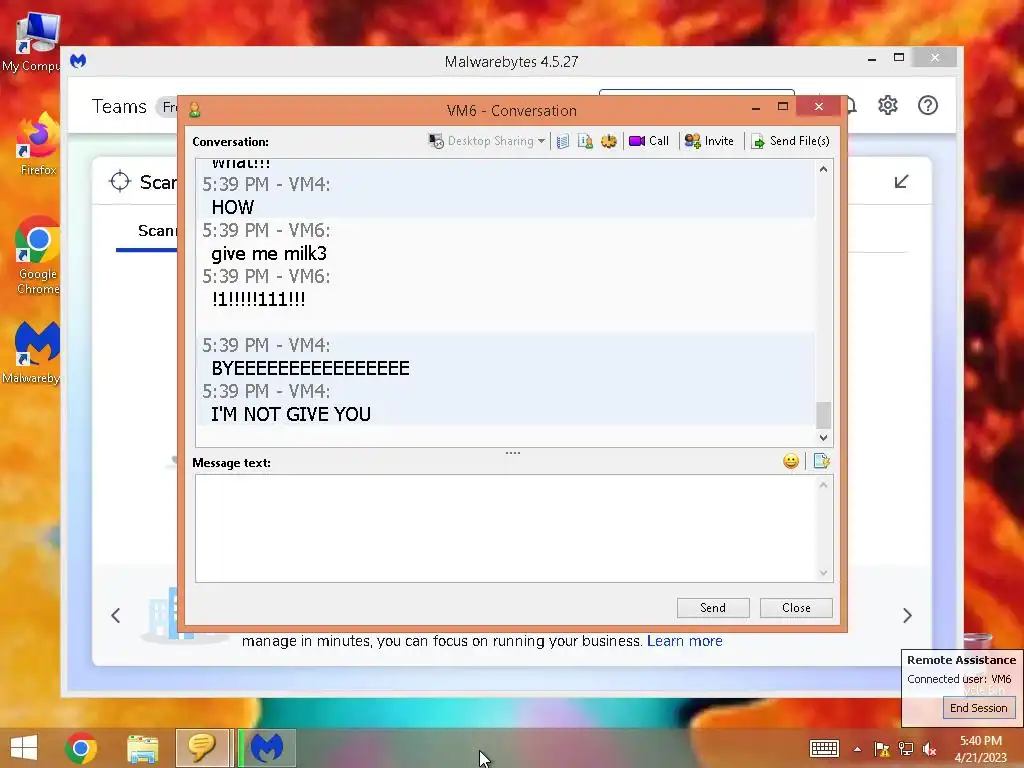Open the network tray icon
Viewport: 1024px width, 768px height.
(906, 749)
